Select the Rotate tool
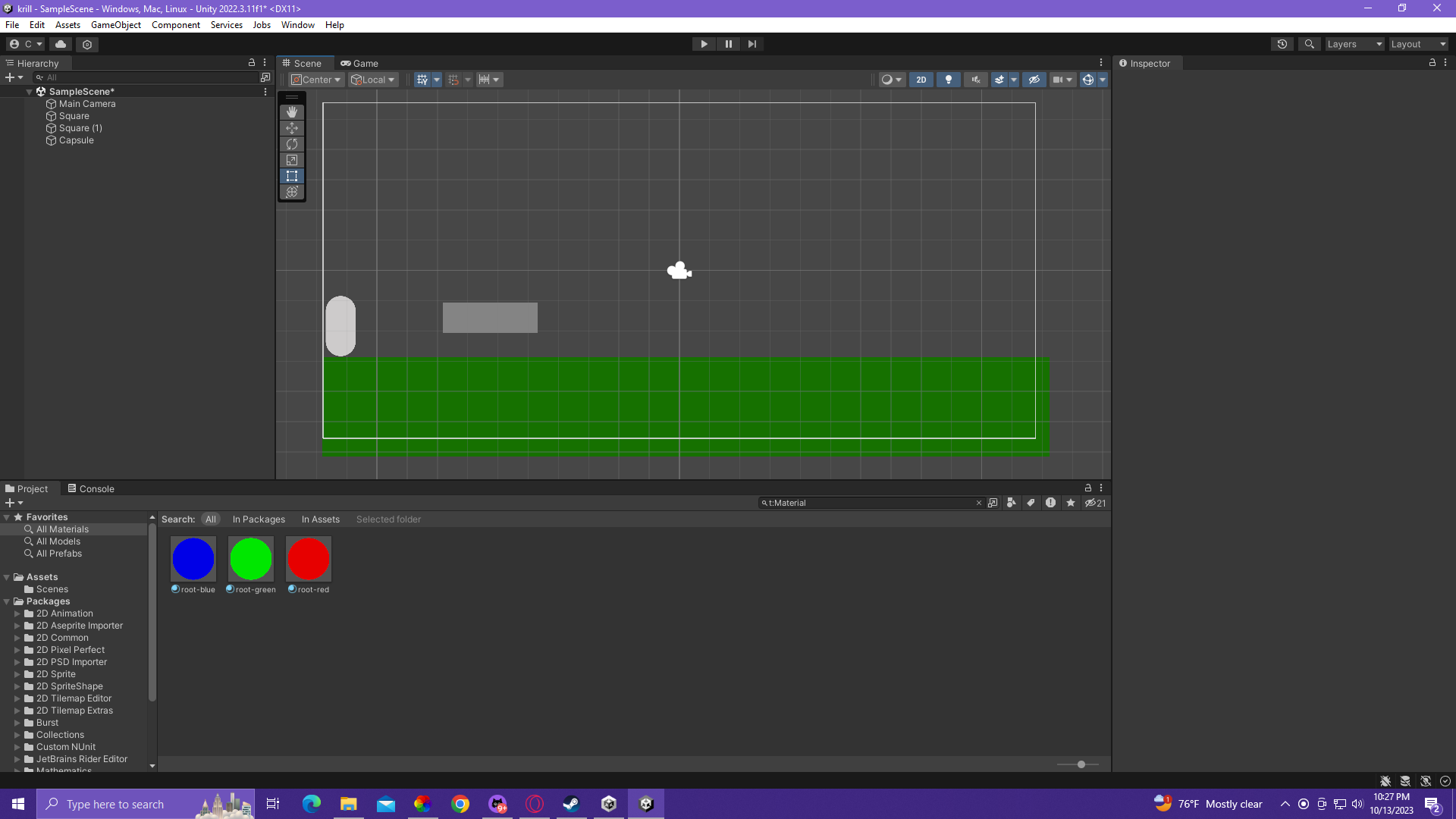The width and height of the screenshot is (1456, 819). click(292, 144)
